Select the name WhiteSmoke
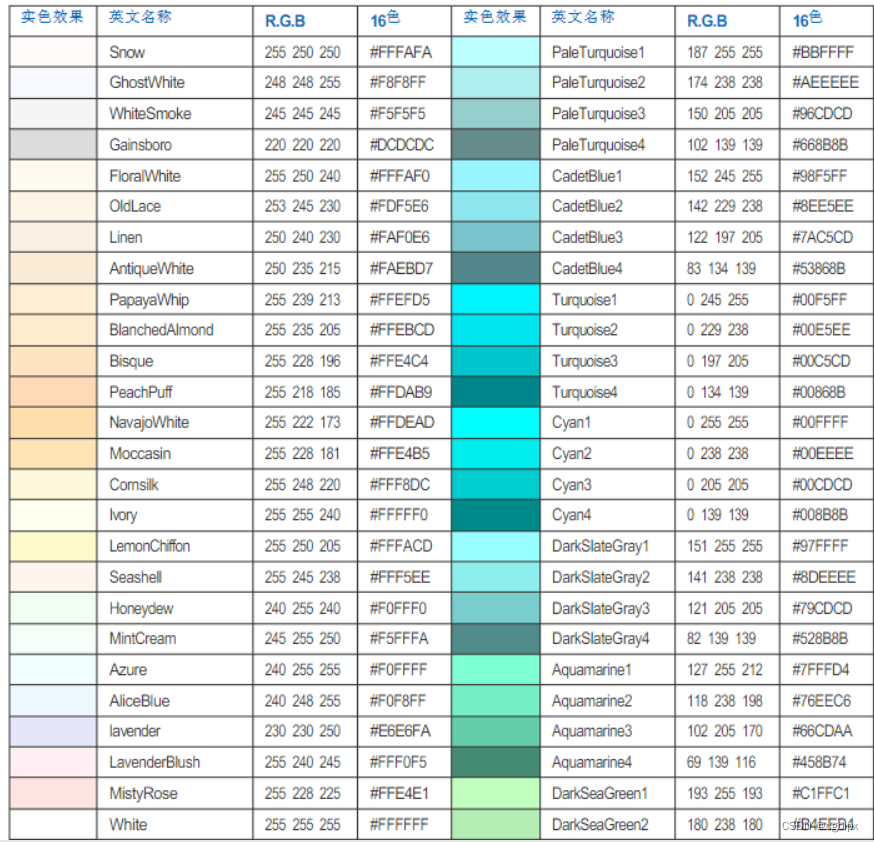 pos(150,114)
